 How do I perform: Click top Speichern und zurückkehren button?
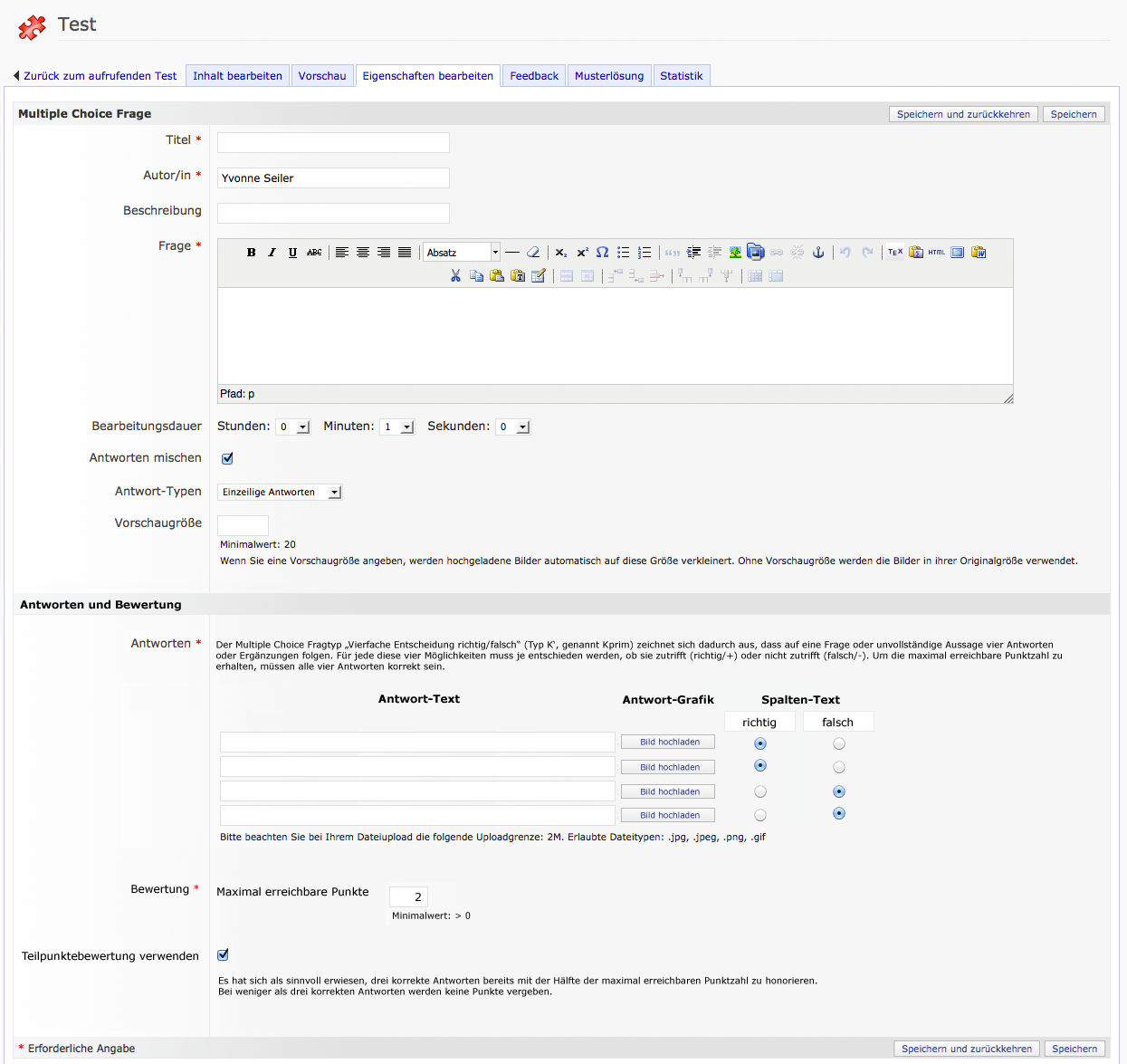click(963, 114)
